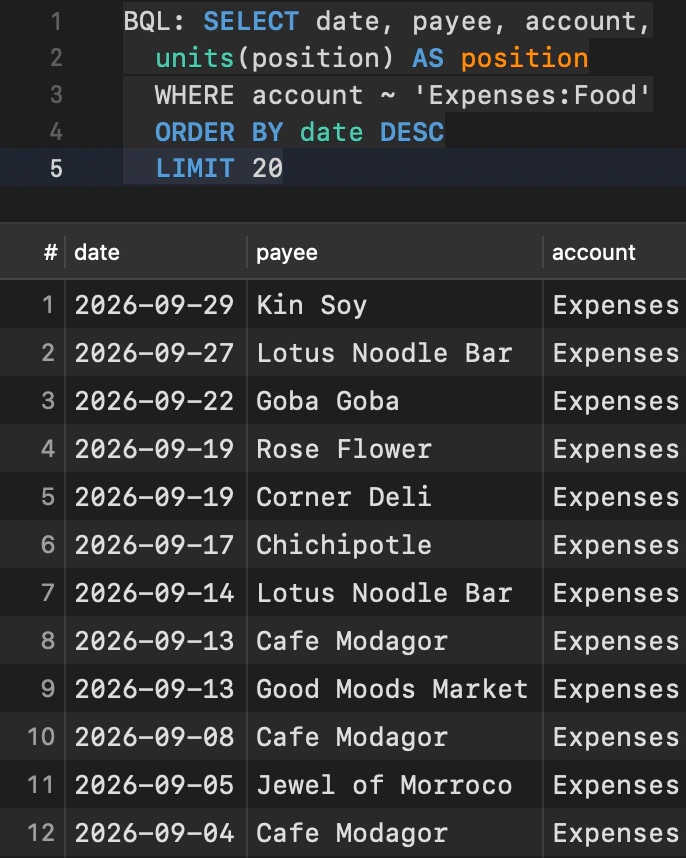
Task: Click the SELECT keyword in query line 1
Action: tap(251, 22)
